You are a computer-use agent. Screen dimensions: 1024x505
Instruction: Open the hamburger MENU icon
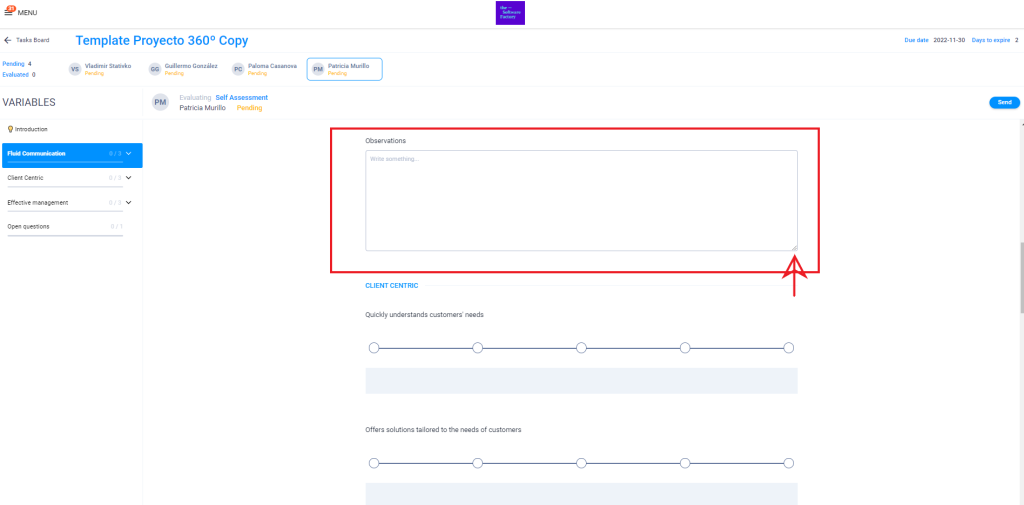point(11,11)
